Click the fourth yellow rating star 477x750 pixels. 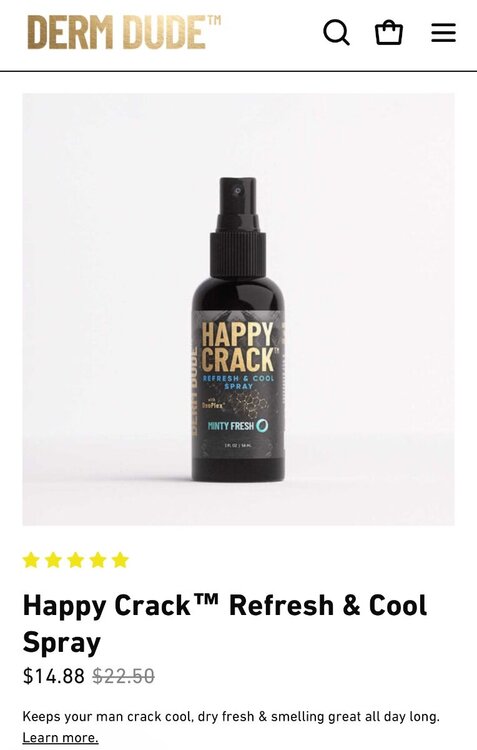point(98,560)
